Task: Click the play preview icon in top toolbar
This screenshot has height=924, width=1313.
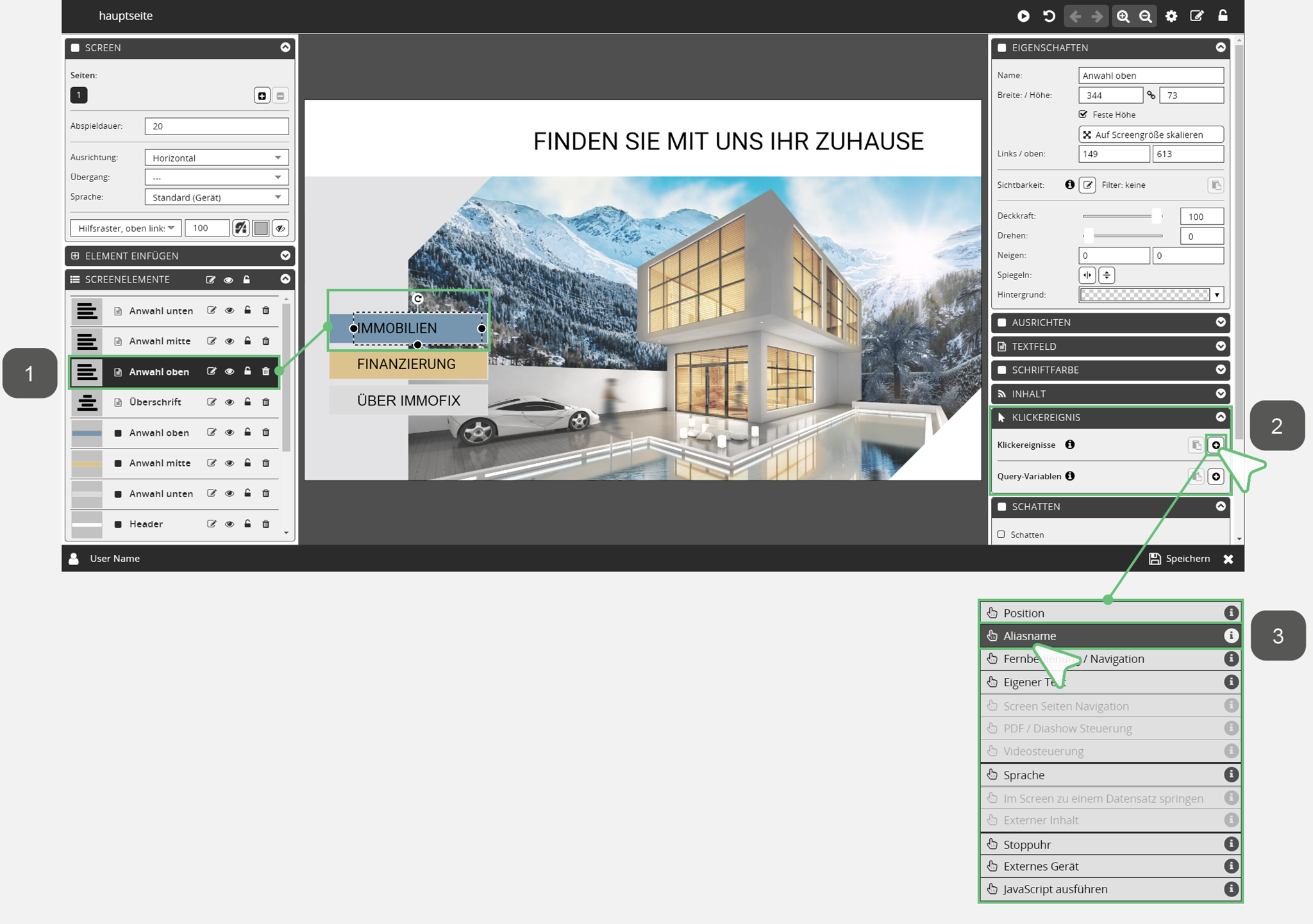Action: [1023, 16]
